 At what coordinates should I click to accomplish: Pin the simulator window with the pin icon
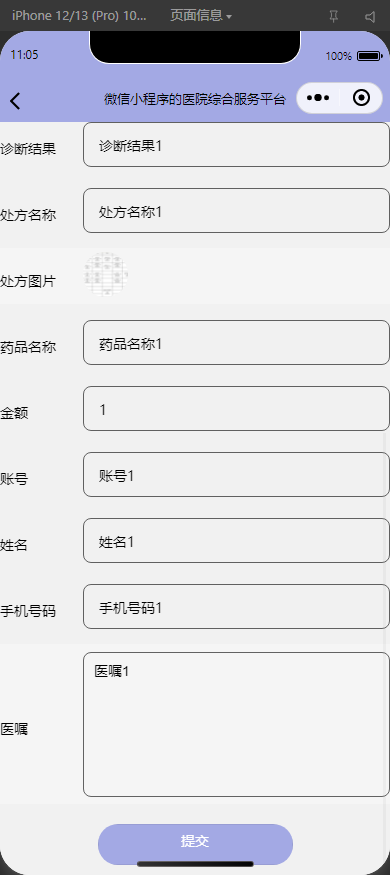point(333,17)
